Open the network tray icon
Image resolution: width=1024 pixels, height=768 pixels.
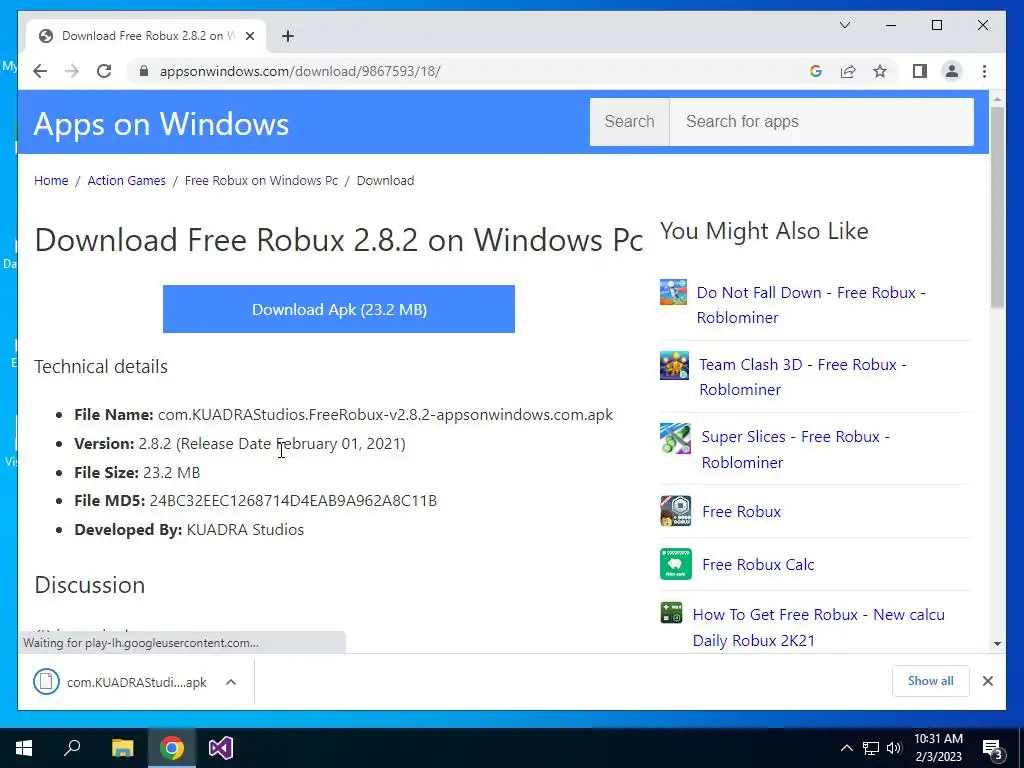871,748
